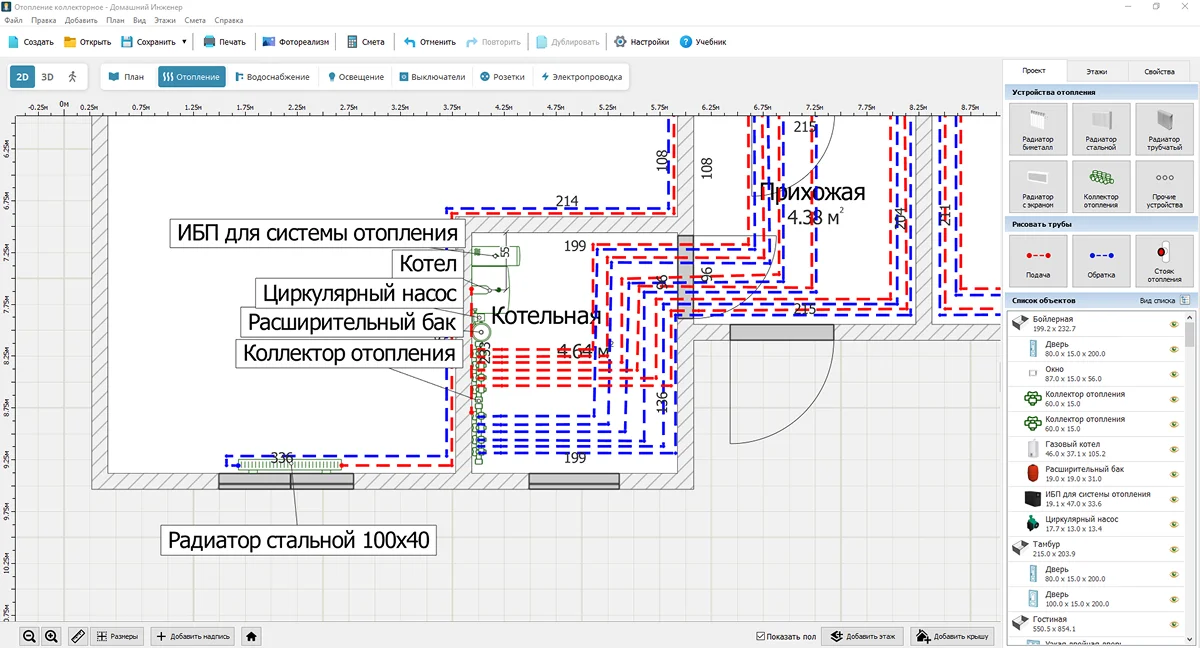Collapse the Бойлерная room group
The width and height of the screenshot is (1200, 648).
point(1020,322)
